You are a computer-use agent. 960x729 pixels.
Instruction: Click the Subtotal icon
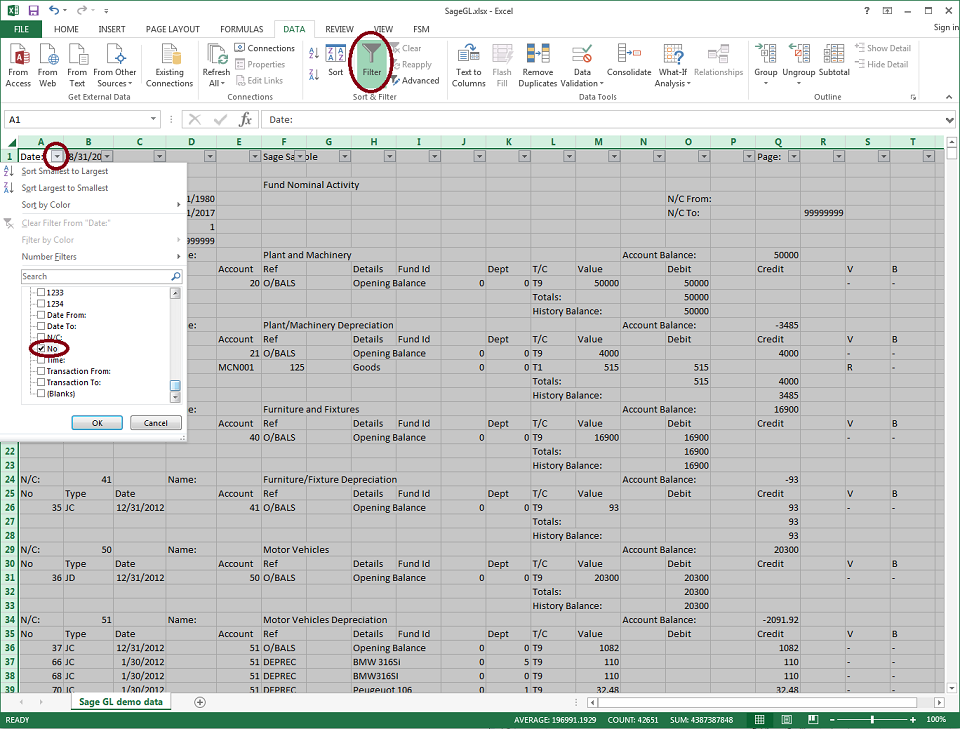pos(834,54)
